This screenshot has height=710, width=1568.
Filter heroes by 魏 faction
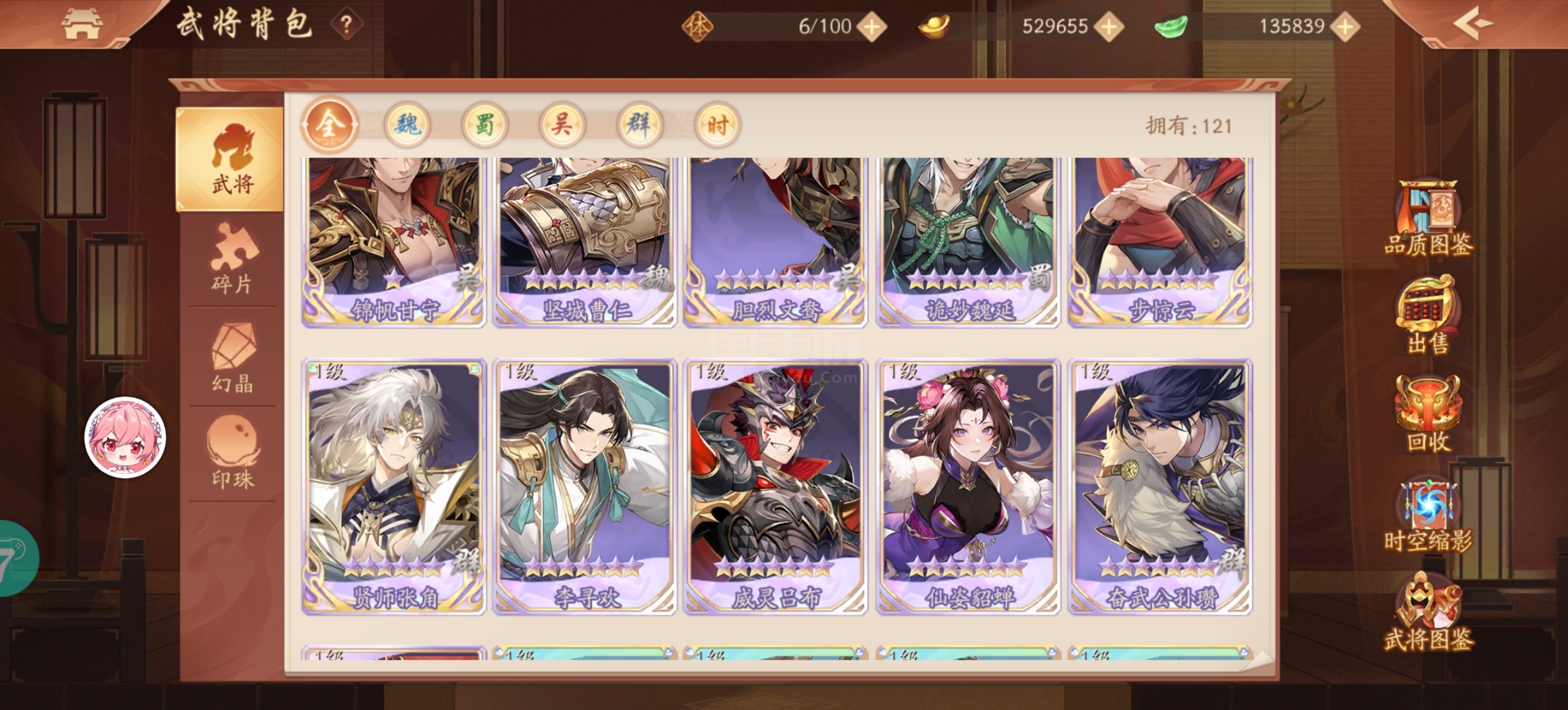tap(407, 125)
